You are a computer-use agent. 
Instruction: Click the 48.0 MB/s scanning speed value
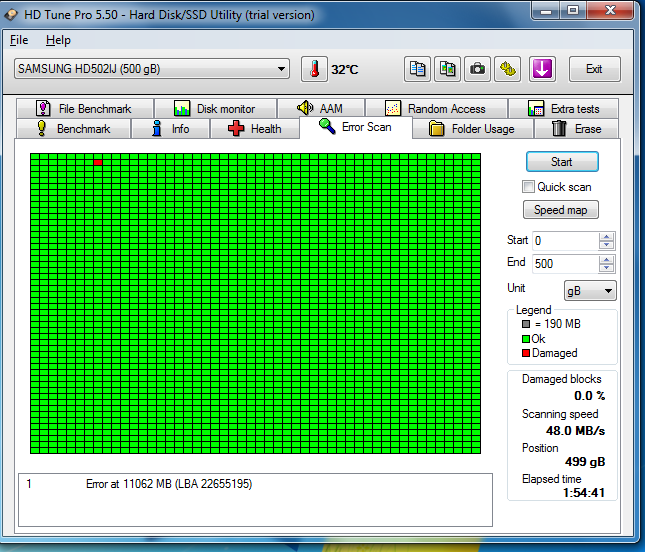point(575,431)
